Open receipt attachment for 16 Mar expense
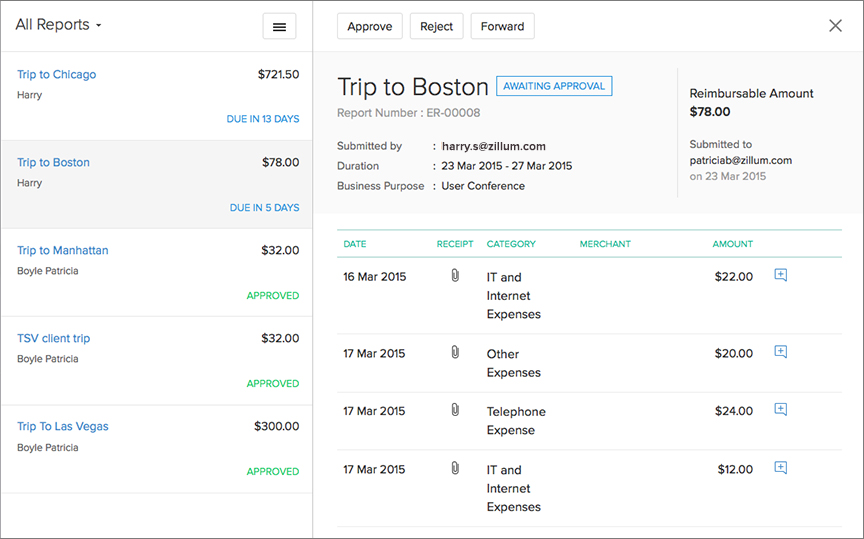 (x=455, y=276)
